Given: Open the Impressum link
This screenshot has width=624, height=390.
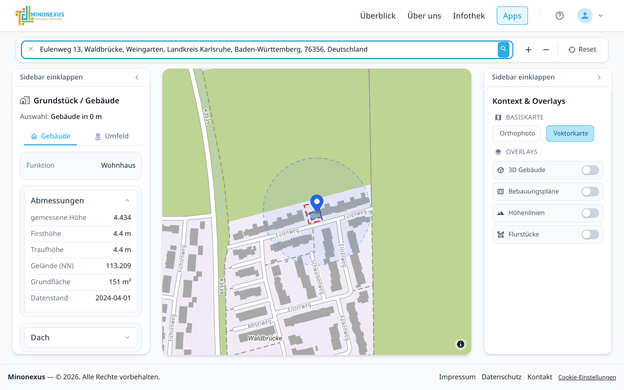Looking at the screenshot, I should tap(457, 377).
